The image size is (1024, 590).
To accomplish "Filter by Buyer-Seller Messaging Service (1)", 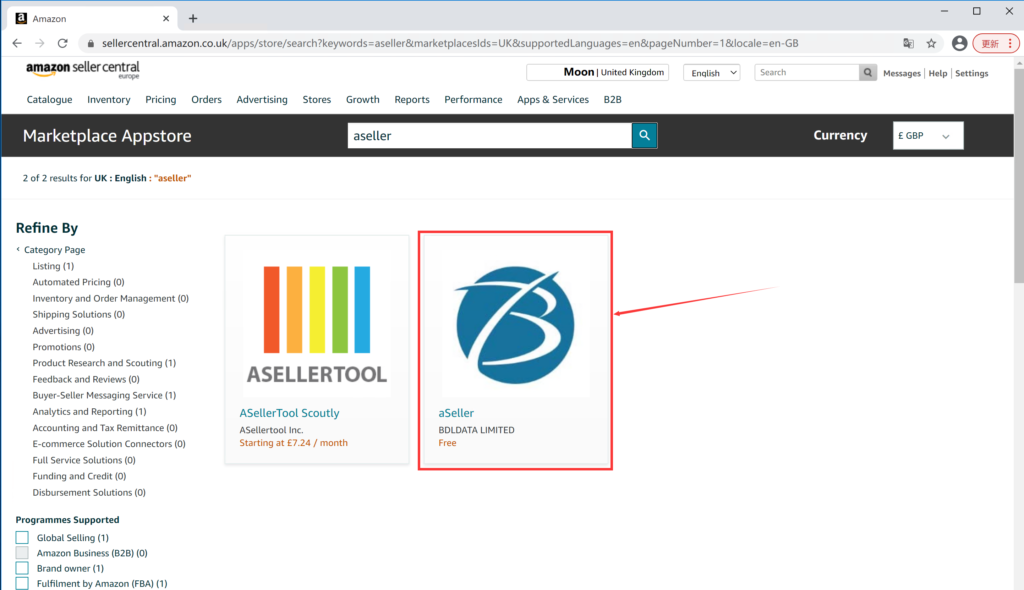I will pyautogui.click(x=104, y=395).
